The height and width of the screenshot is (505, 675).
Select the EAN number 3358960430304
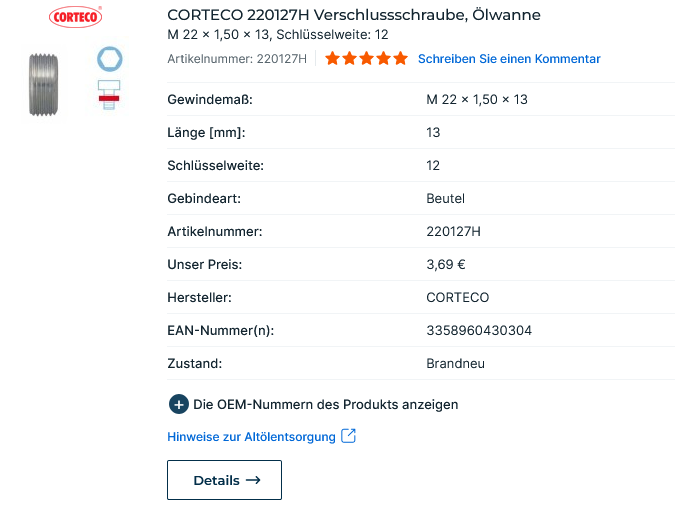[479, 330]
